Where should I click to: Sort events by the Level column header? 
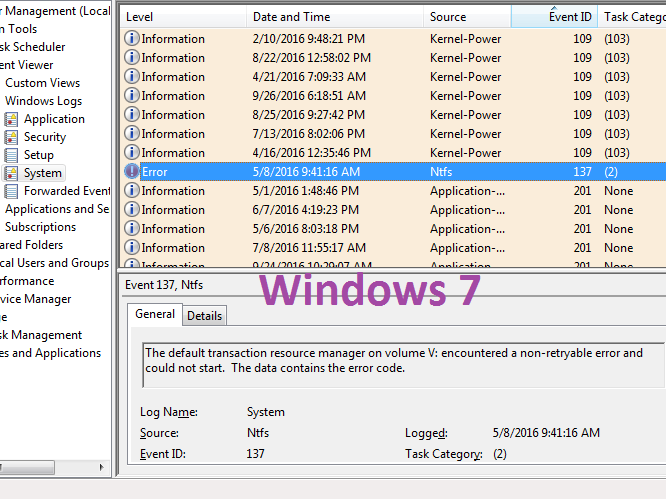[x=183, y=17]
